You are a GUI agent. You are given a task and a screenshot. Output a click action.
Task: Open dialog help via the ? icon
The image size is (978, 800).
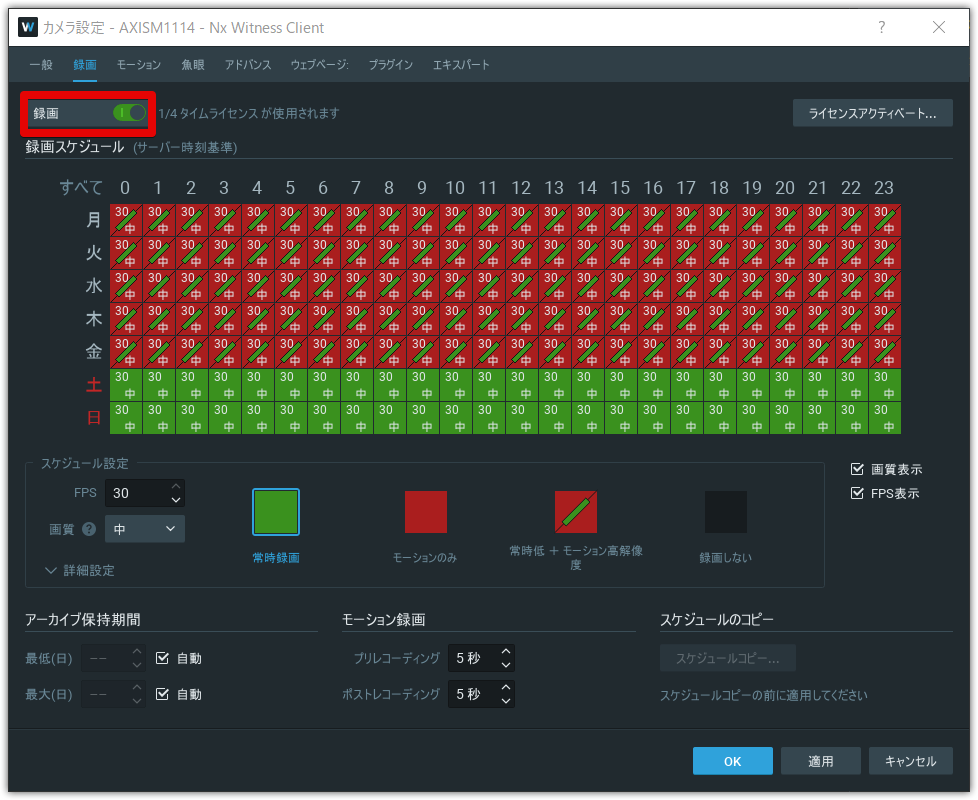pyautogui.click(x=881, y=28)
